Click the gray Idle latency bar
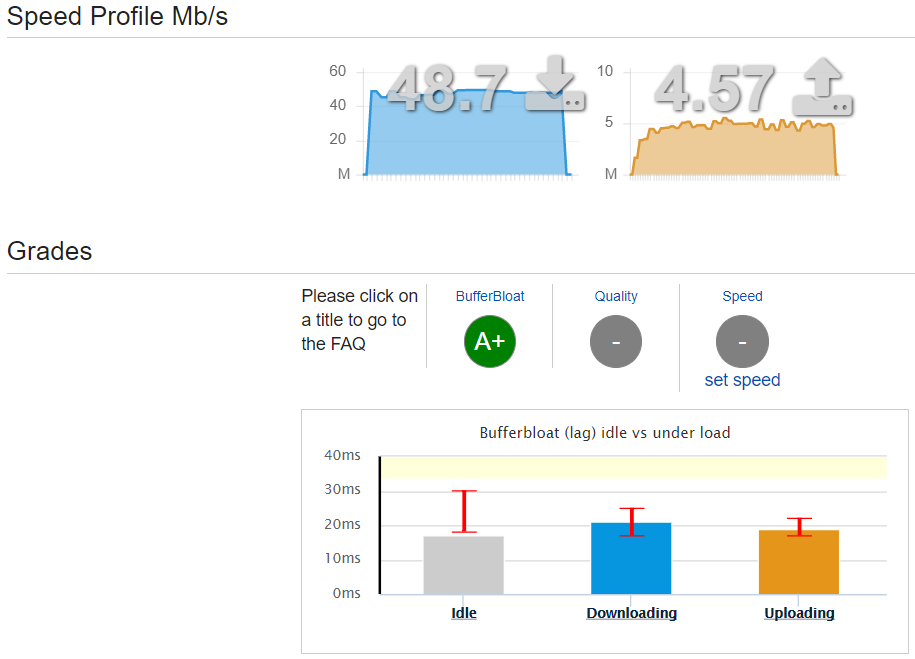This screenshot has width=915, height=659. [463, 565]
